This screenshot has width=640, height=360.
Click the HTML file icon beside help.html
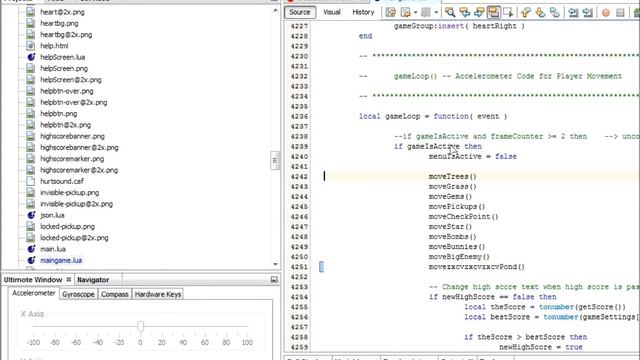pos(31,46)
